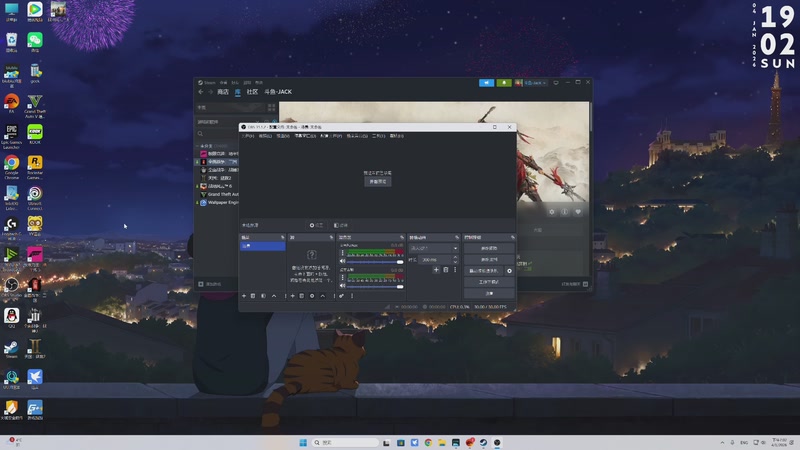This screenshot has height=450, width=800.
Task: Float the Audio Mixer dock via header icon
Action: 402,237
